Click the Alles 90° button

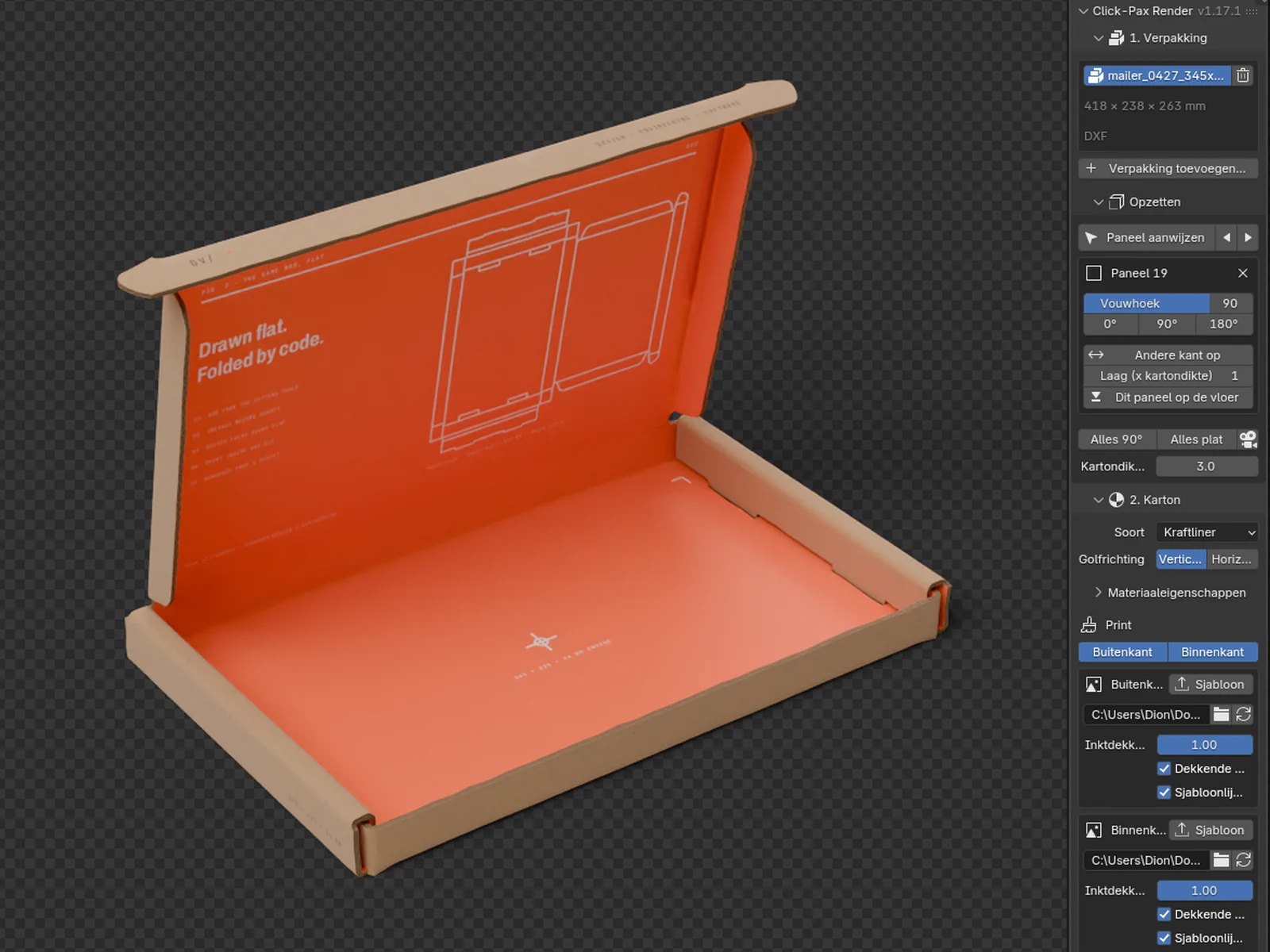point(1117,440)
